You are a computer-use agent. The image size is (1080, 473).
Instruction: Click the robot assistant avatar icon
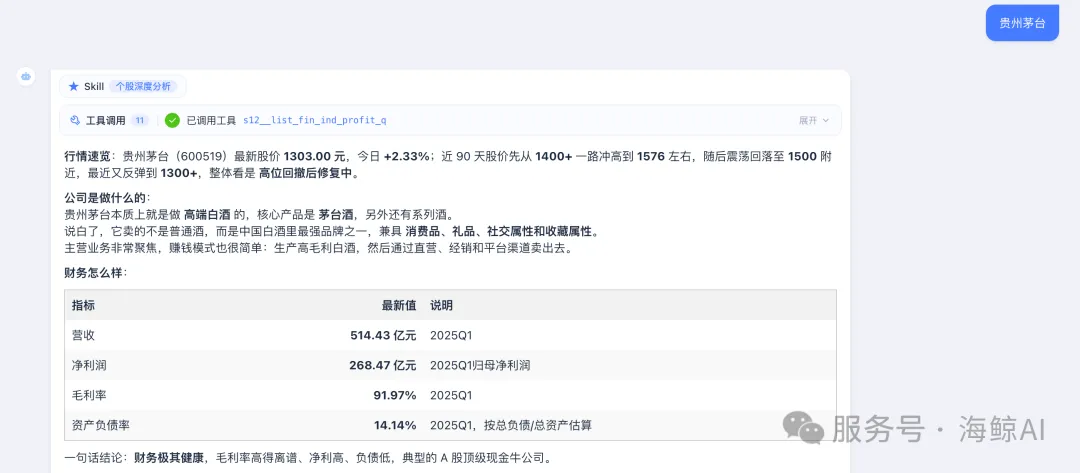[26, 76]
